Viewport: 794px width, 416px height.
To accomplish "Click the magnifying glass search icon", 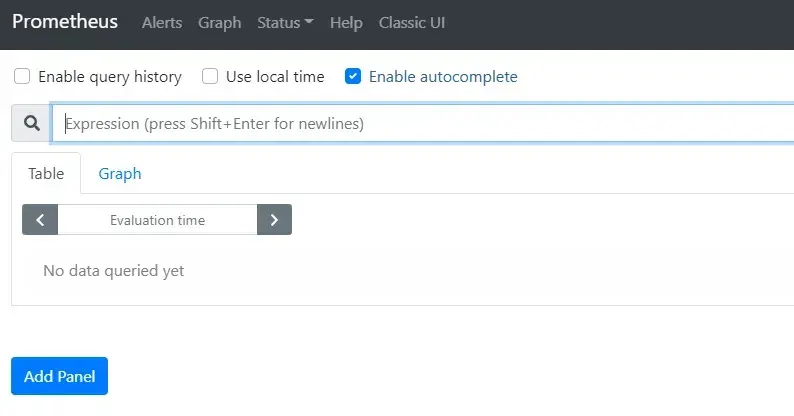I will [x=31, y=124].
